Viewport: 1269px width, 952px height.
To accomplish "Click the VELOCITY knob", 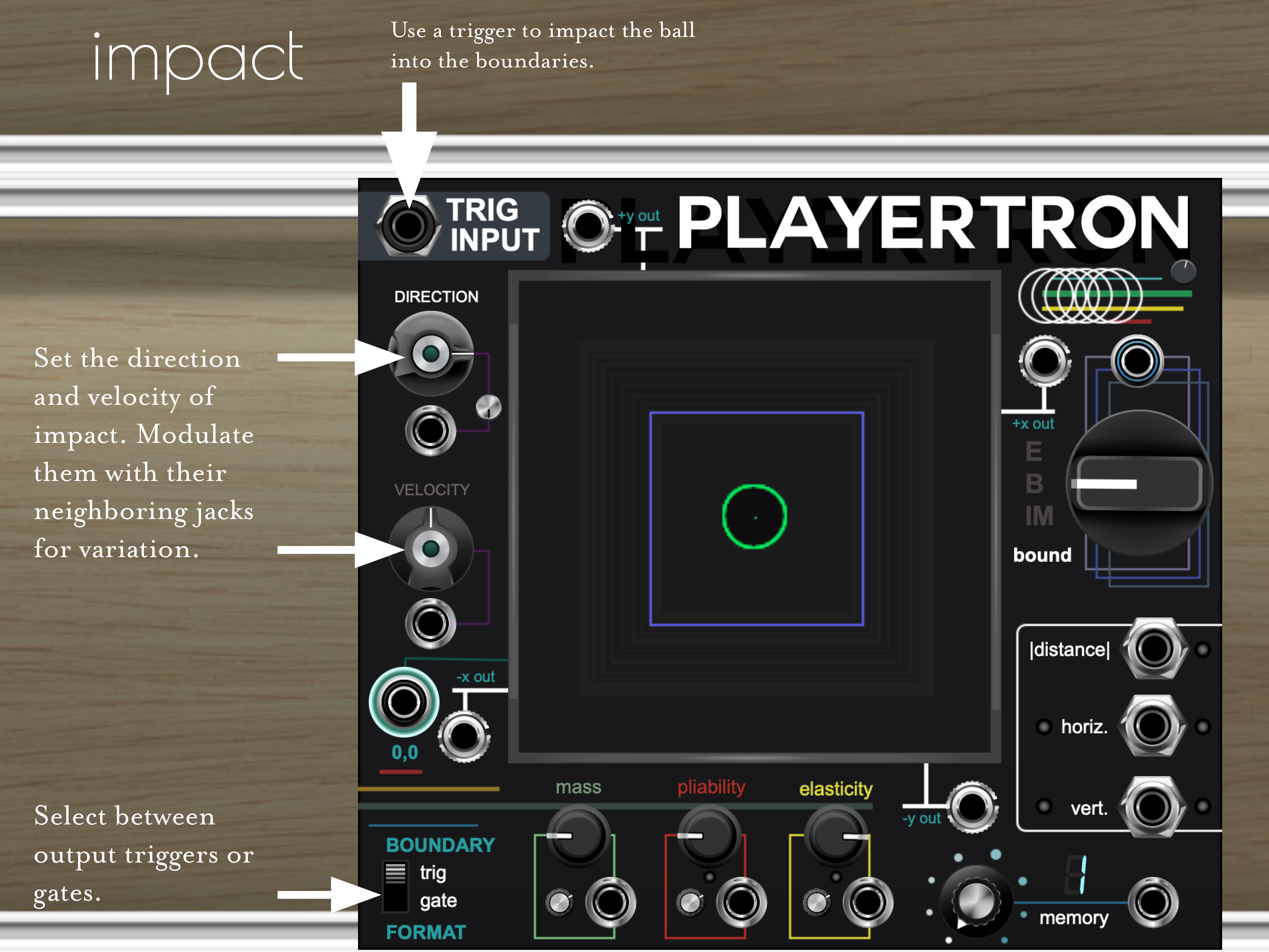I will point(431,549).
